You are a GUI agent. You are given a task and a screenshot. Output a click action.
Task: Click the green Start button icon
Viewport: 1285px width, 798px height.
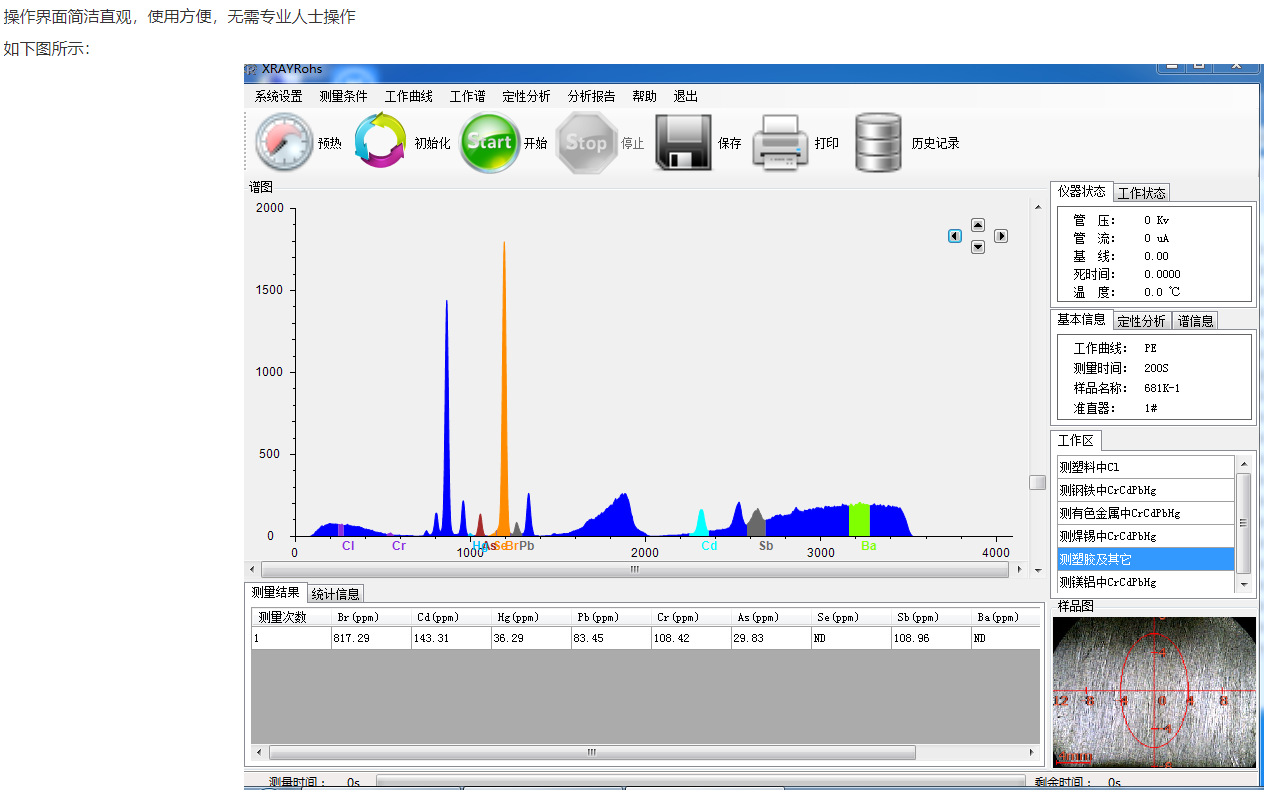(490, 143)
